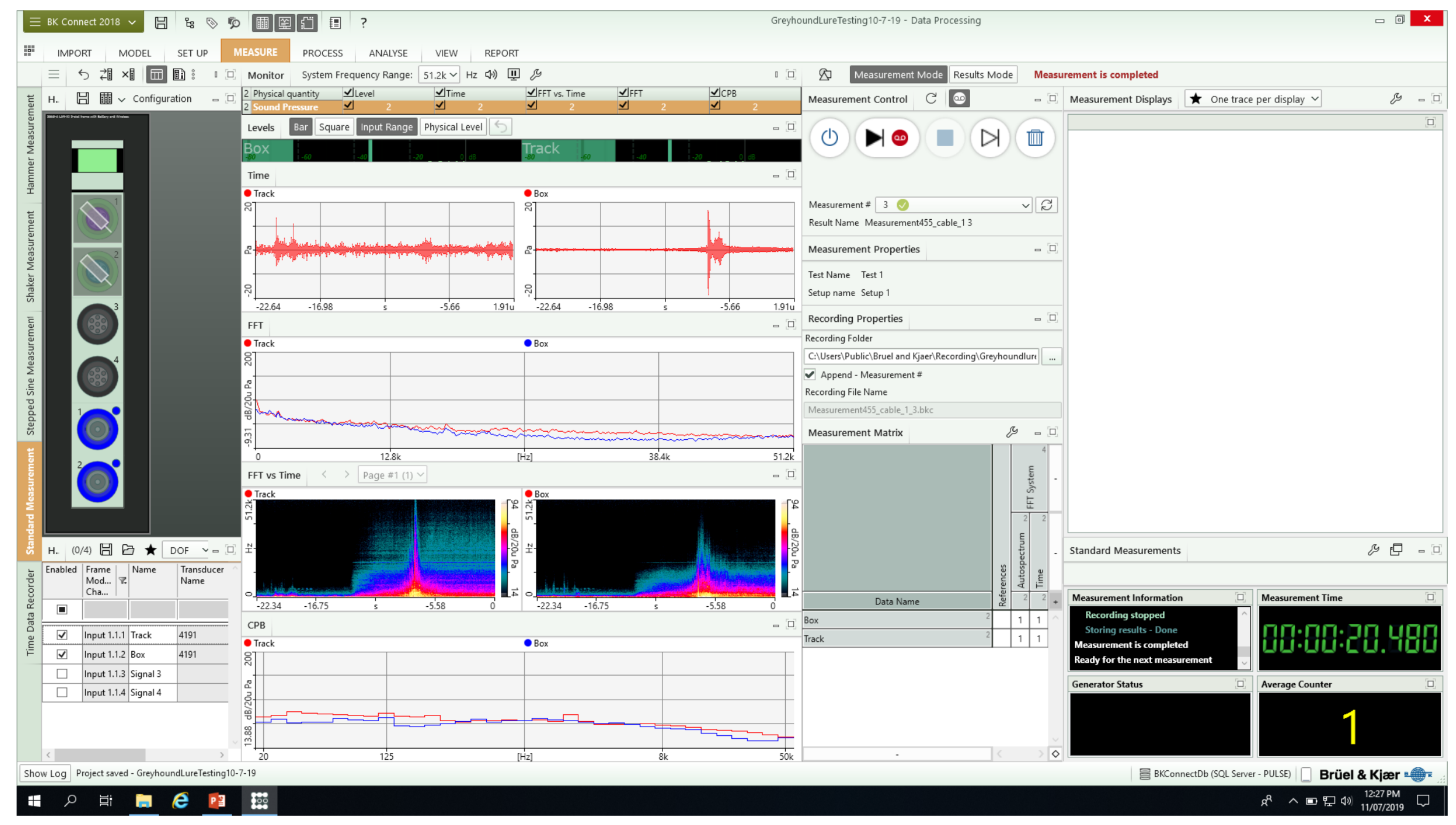Click the save icon in top toolbar

pos(161,23)
